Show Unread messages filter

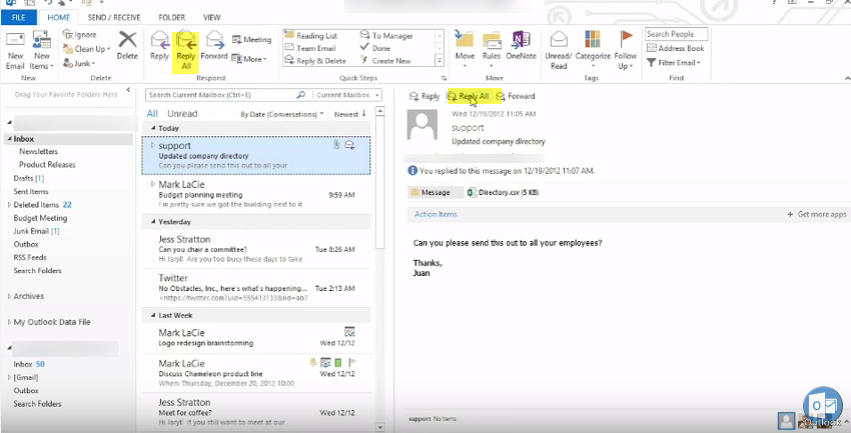click(182, 114)
